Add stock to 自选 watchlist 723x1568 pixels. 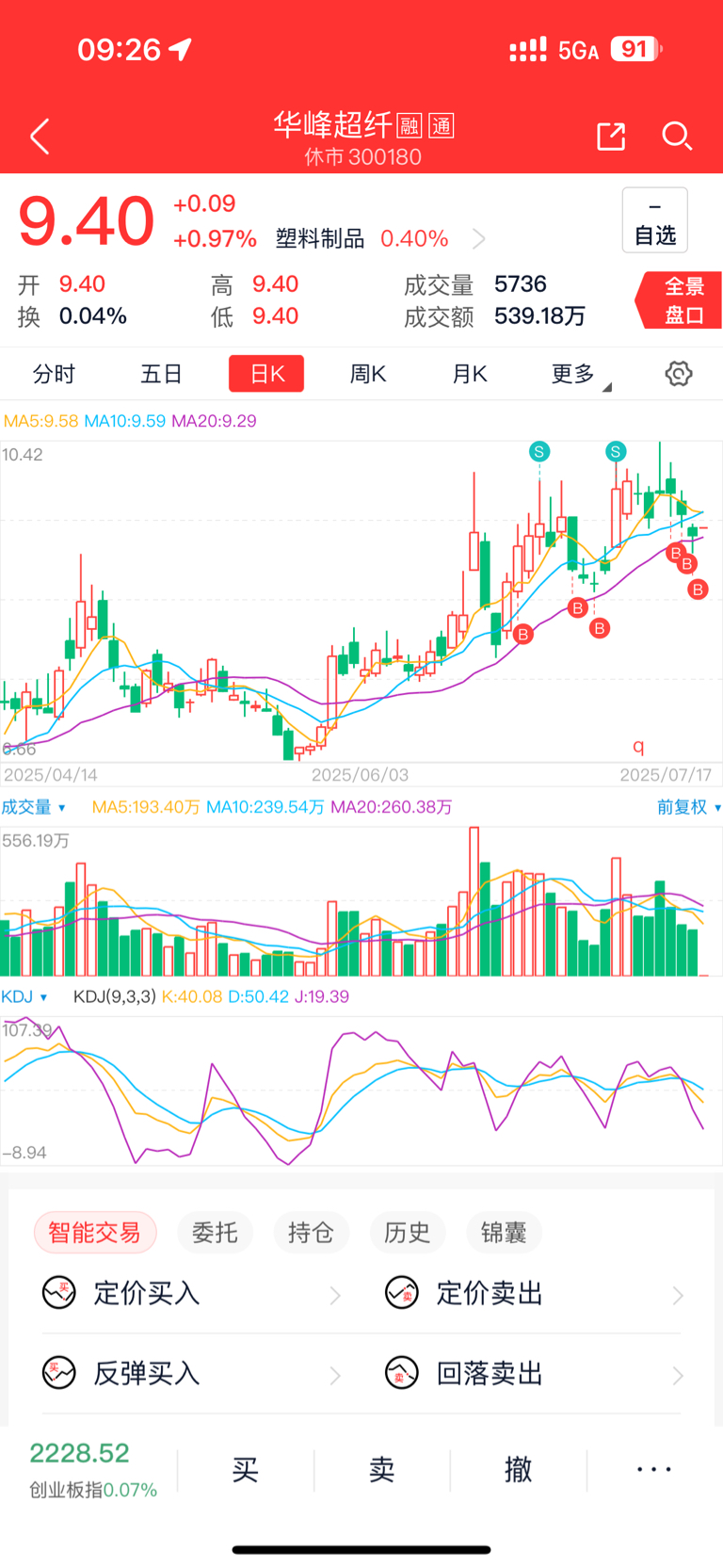655,220
